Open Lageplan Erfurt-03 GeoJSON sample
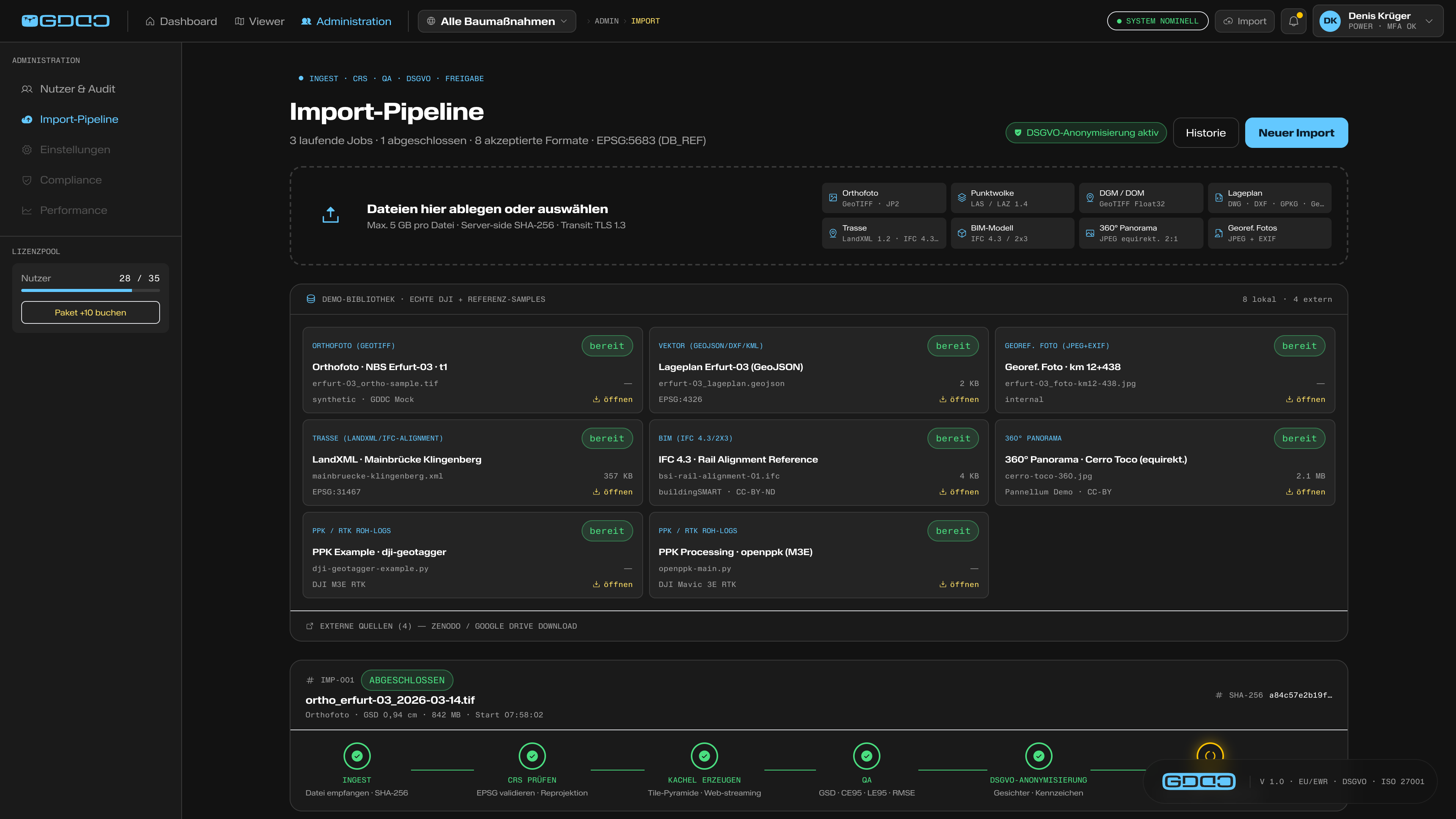 (959, 400)
